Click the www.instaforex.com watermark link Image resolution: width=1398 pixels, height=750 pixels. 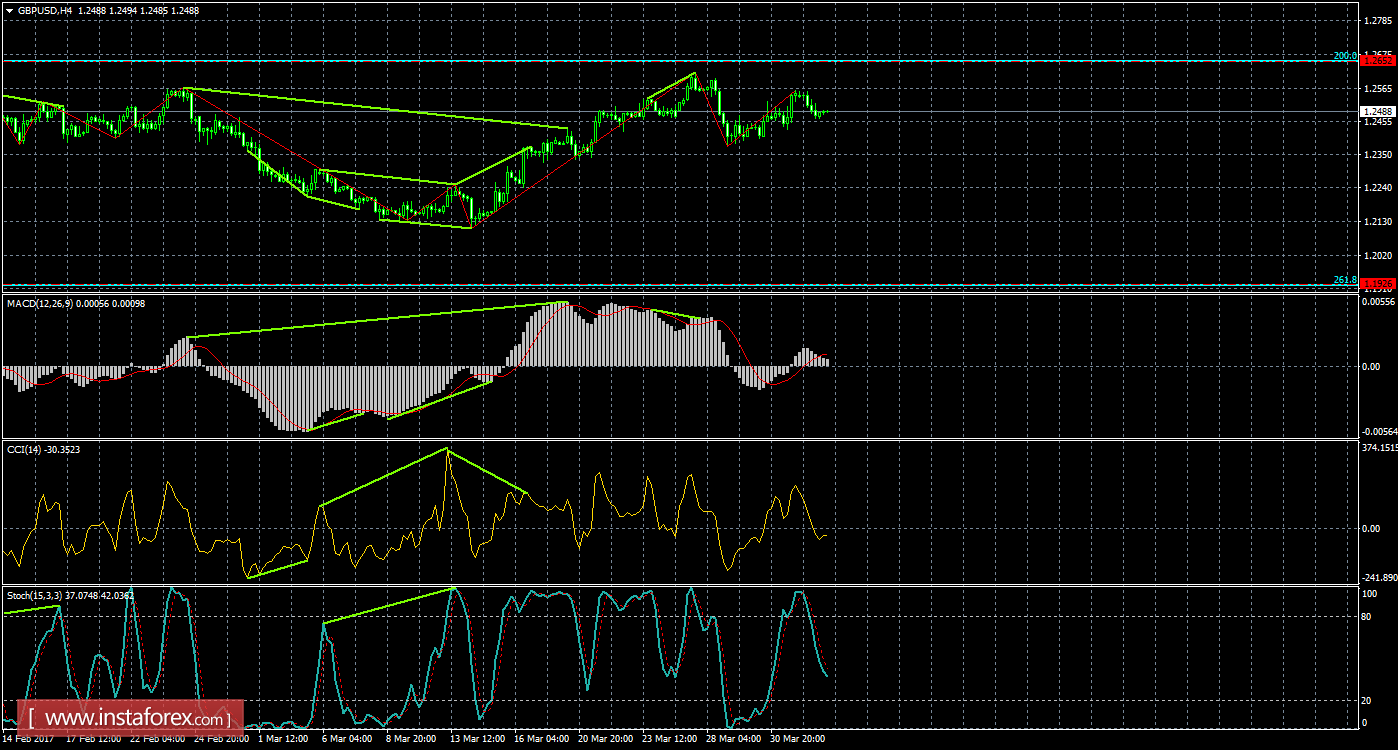click(134, 718)
